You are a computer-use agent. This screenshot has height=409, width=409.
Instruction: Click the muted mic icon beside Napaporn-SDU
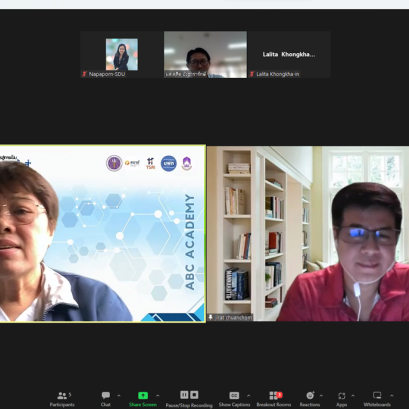[x=84, y=74]
